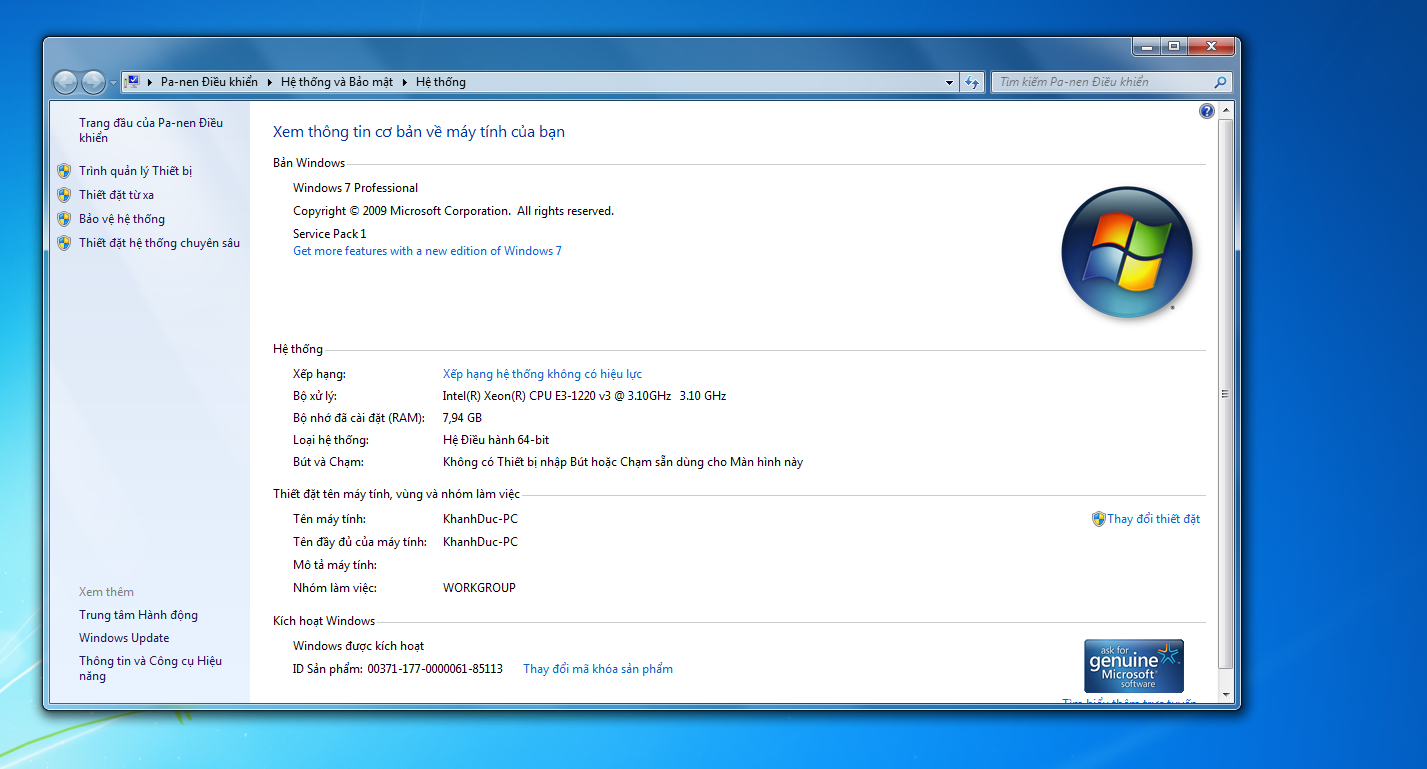The image size is (1427, 769).
Task: Click the Windows được kích hoạt status text
Action: (x=358, y=646)
